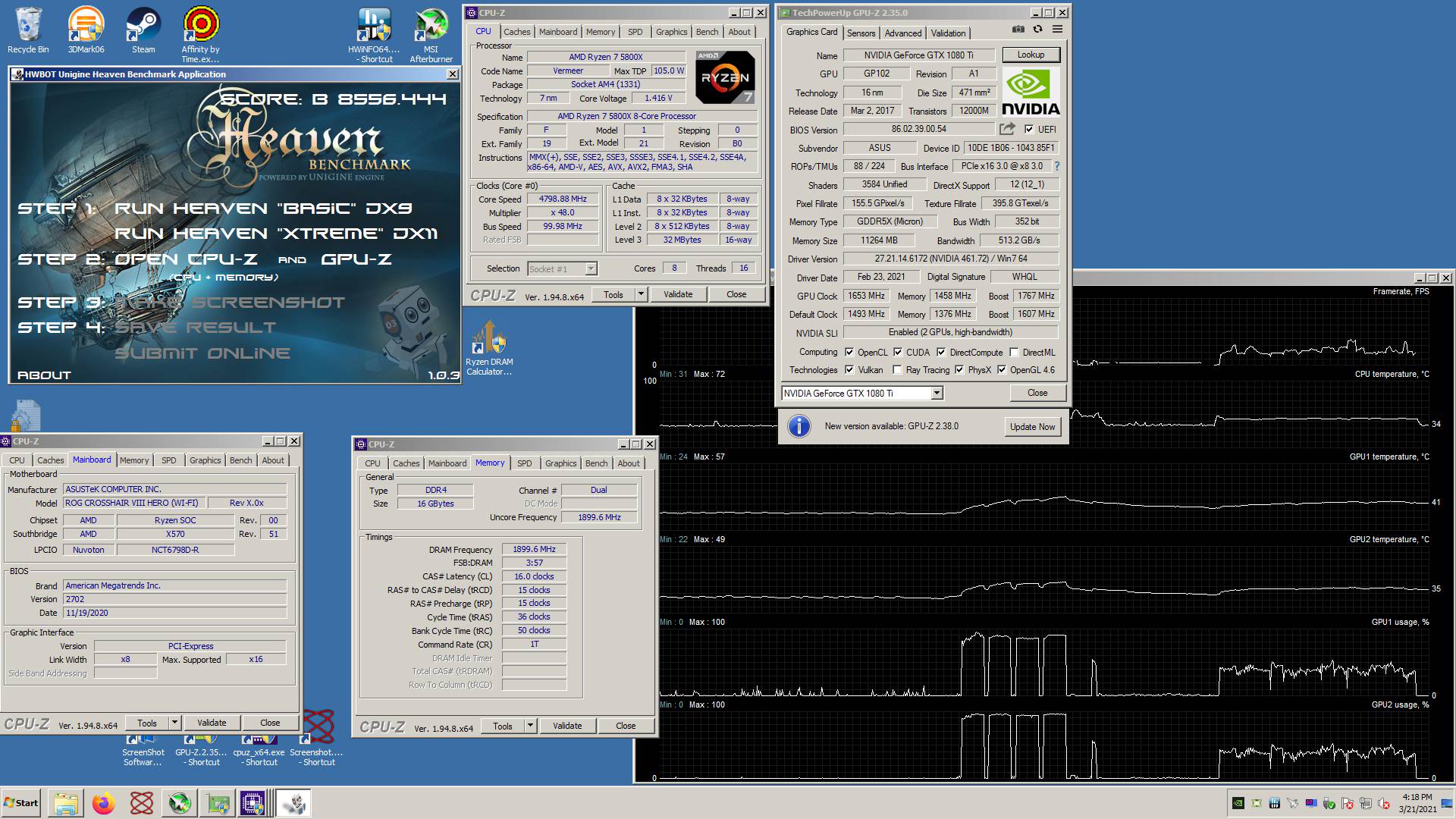The height and width of the screenshot is (819, 1456).
Task: Open Caches tab in top CPU-Z window
Action: pos(517,32)
